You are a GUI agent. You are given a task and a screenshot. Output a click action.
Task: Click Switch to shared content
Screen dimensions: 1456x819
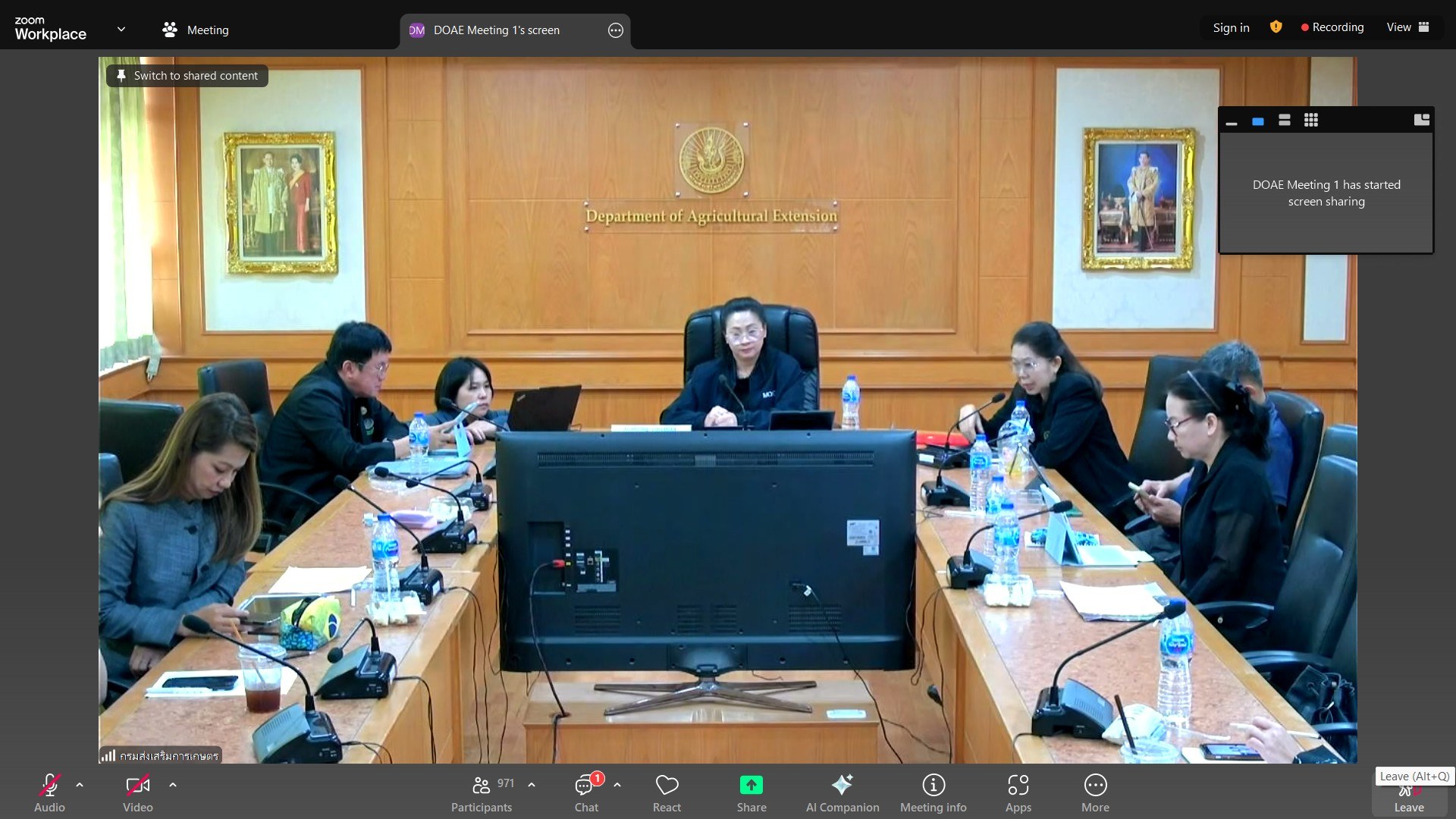point(187,76)
